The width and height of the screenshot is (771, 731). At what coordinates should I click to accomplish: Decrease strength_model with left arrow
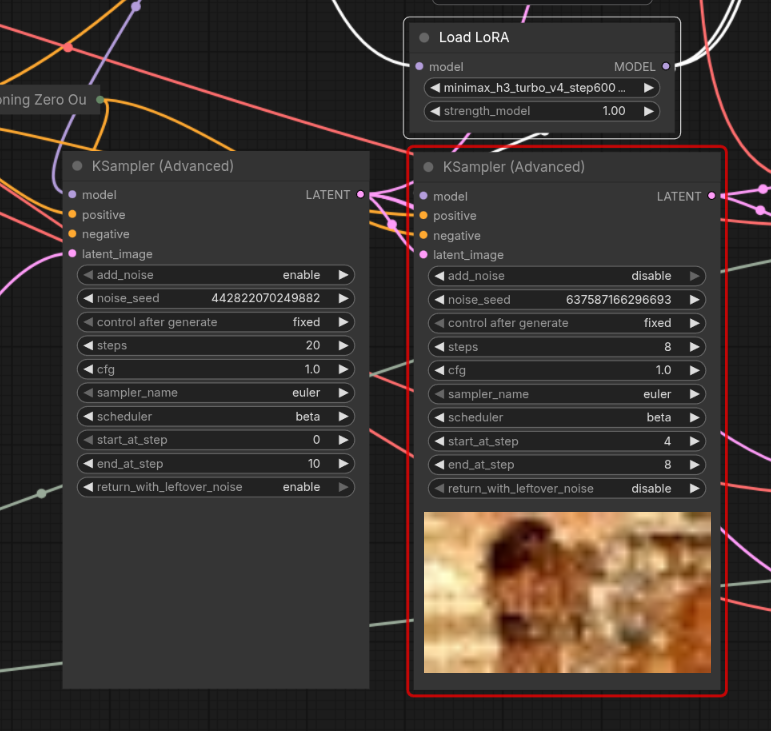pos(435,111)
